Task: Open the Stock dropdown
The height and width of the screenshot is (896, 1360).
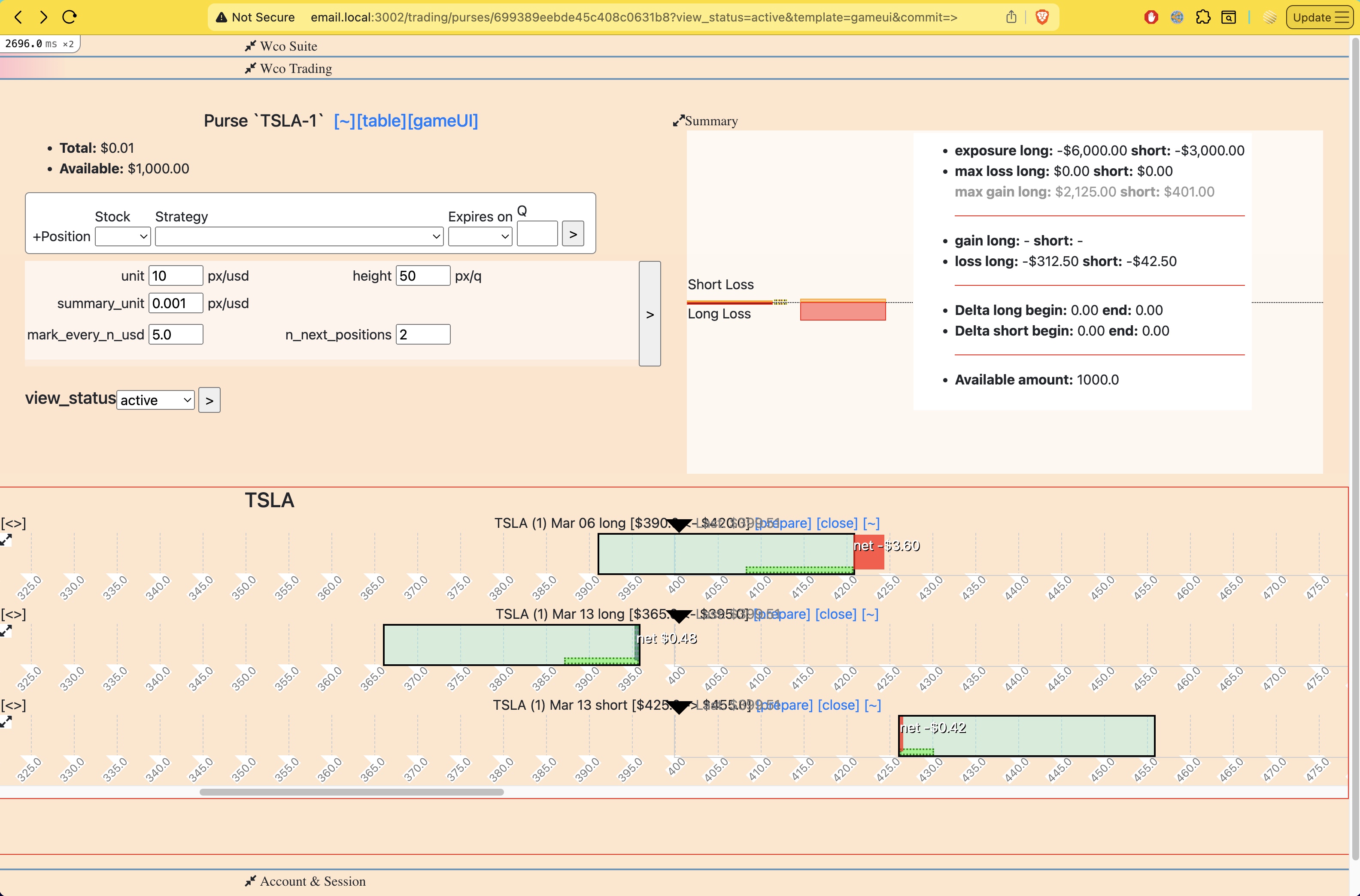Action: coord(122,236)
